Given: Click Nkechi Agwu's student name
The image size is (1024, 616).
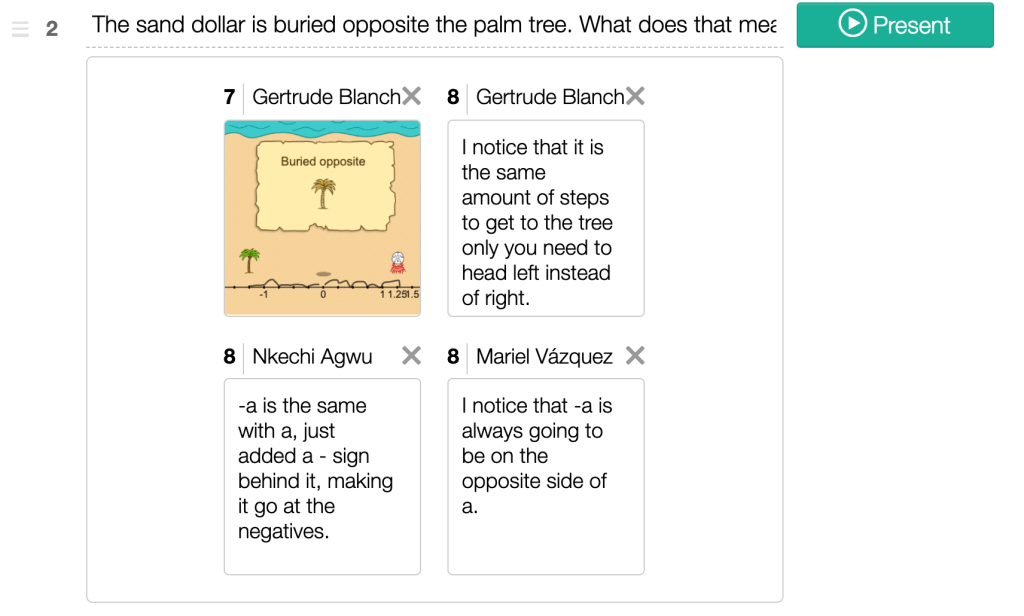Looking at the screenshot, I should click(312, 357).
